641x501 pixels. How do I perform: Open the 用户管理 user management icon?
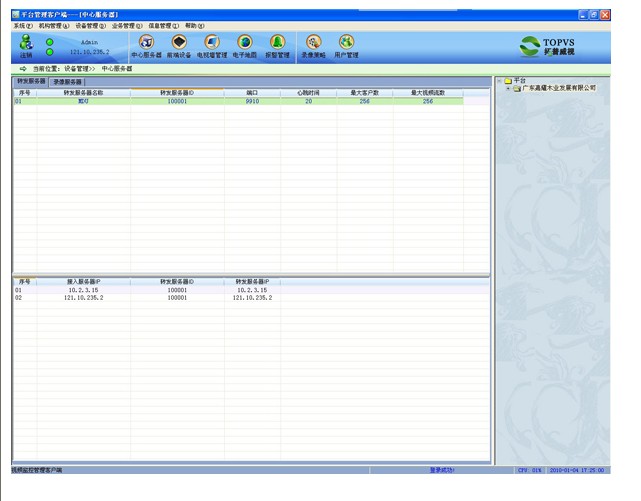[x=346, y=44]
